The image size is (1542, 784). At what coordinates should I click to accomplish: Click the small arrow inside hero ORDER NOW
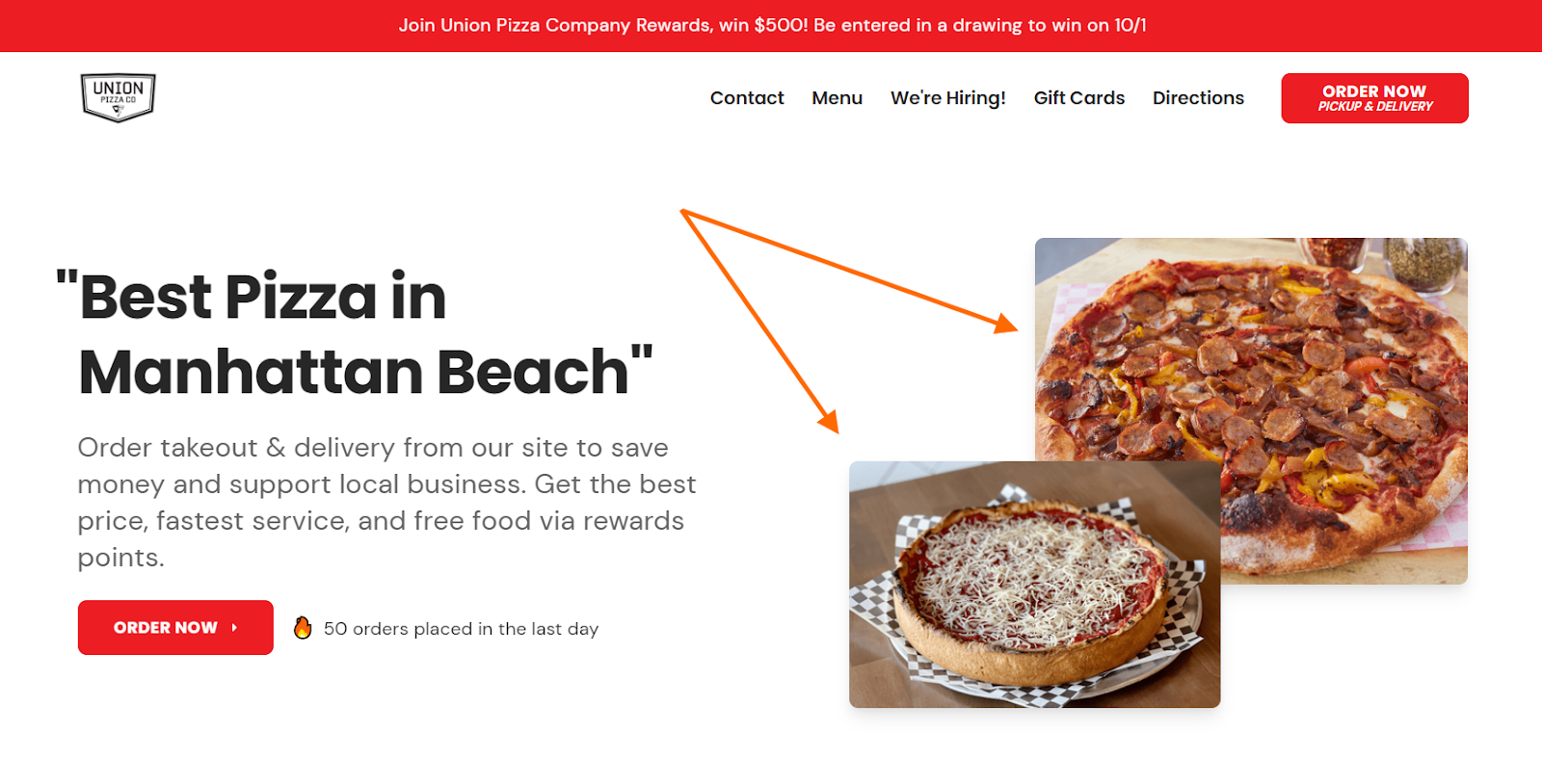(x=234, y=628)
